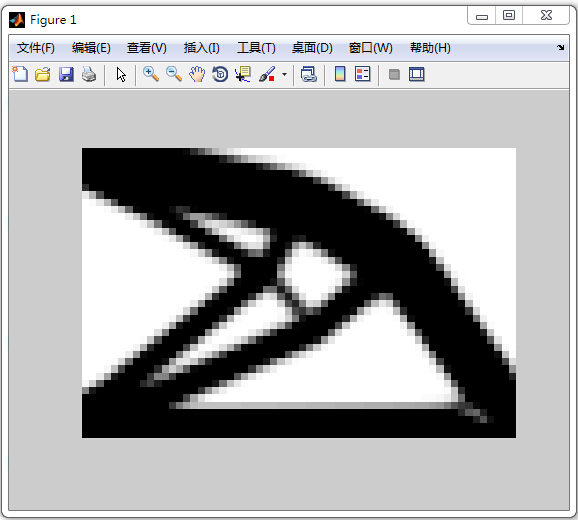
Task: Open the 查看(V) menu
Action: click(147, 48)
